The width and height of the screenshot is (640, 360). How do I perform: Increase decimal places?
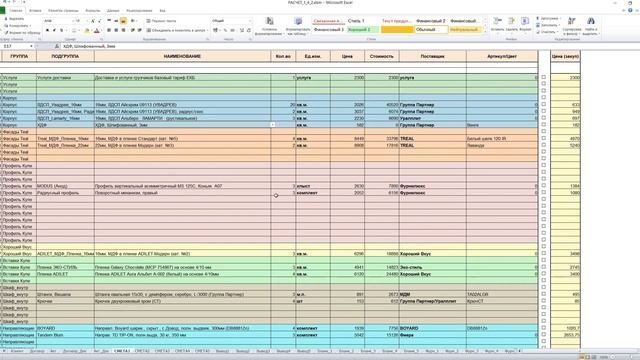pos(242,31)
